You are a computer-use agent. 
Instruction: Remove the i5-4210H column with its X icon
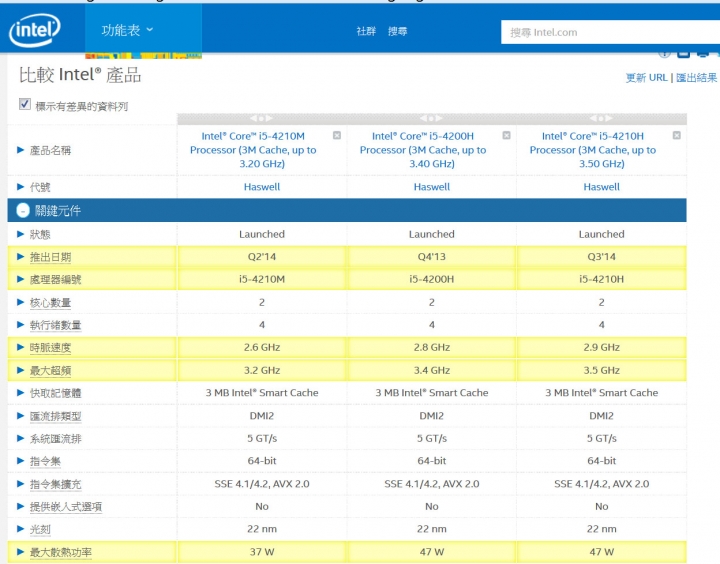(x=676, y=135)
